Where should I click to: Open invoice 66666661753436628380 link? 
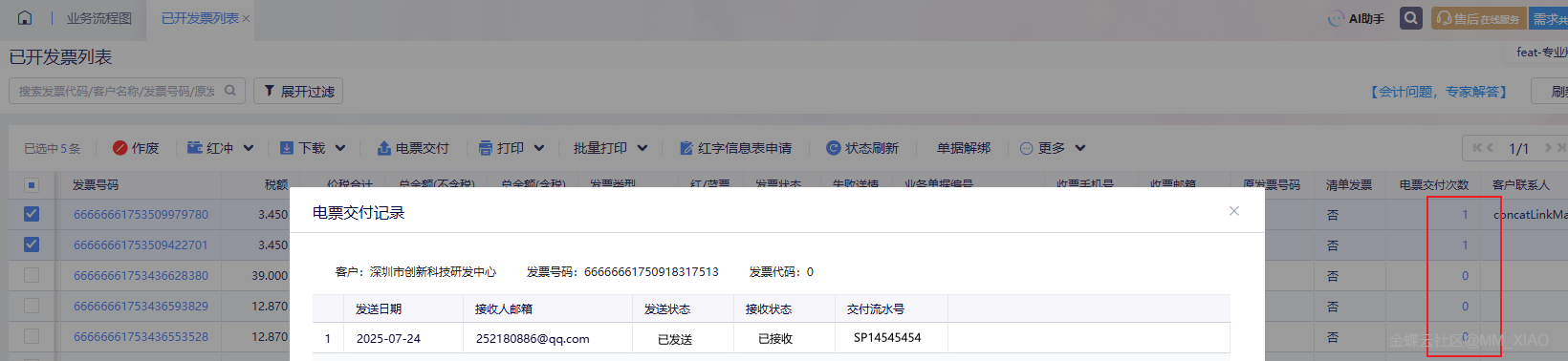141,276
